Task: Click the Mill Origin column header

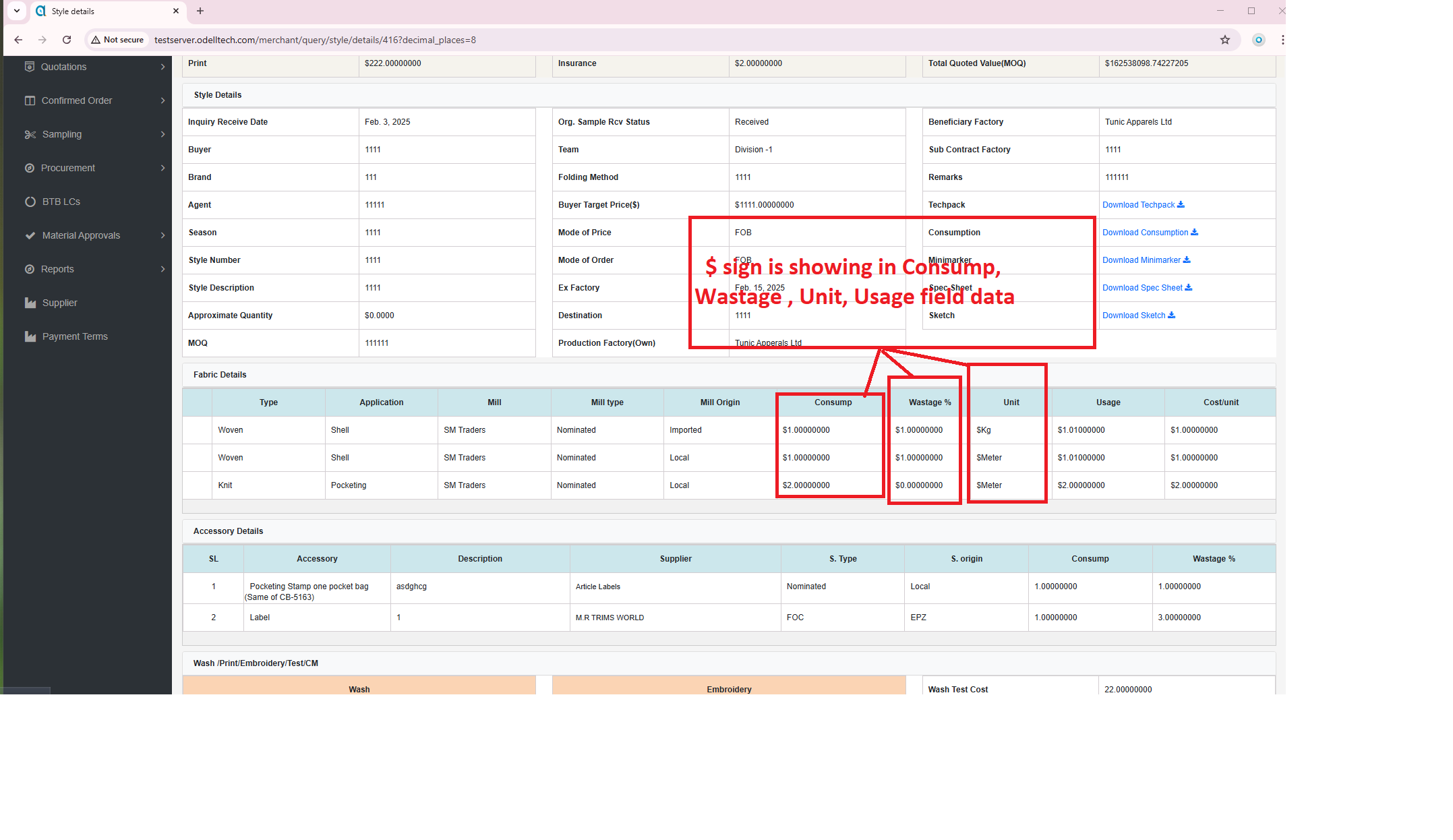Action: pos(719,402)
